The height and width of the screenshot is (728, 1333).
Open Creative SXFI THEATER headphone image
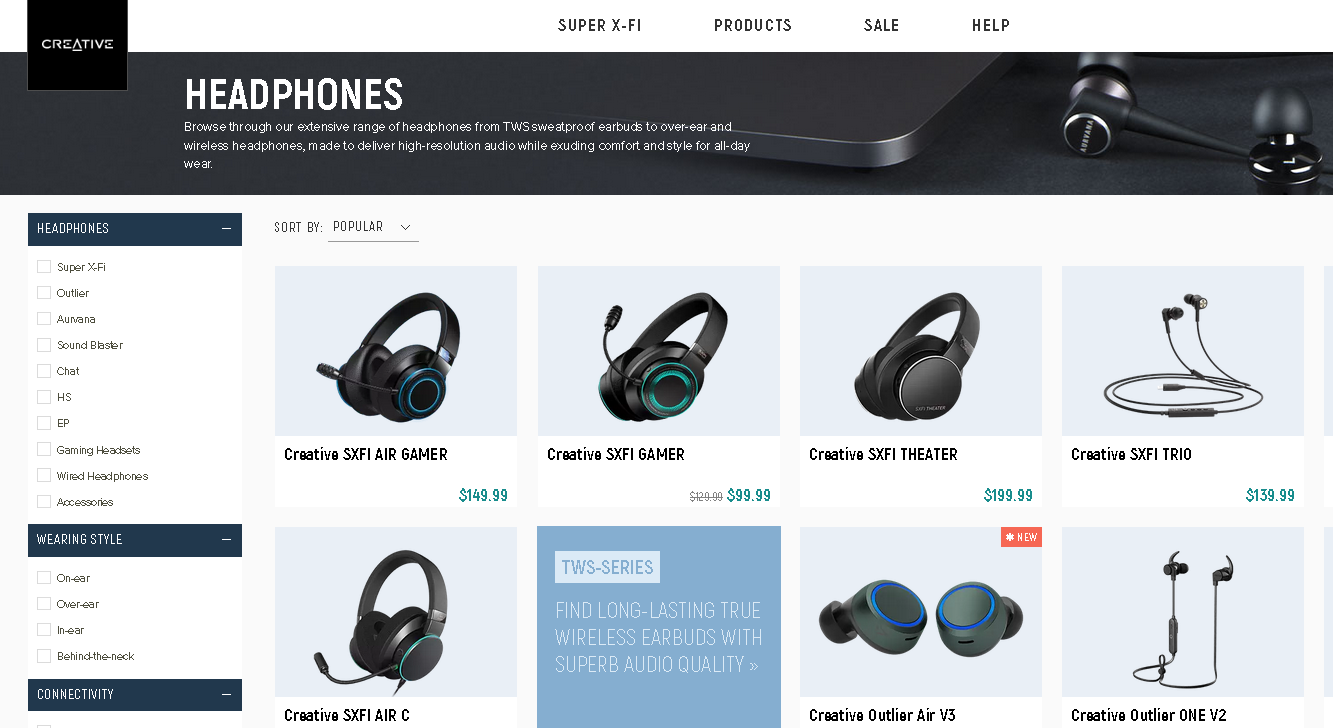pos(921,351)
